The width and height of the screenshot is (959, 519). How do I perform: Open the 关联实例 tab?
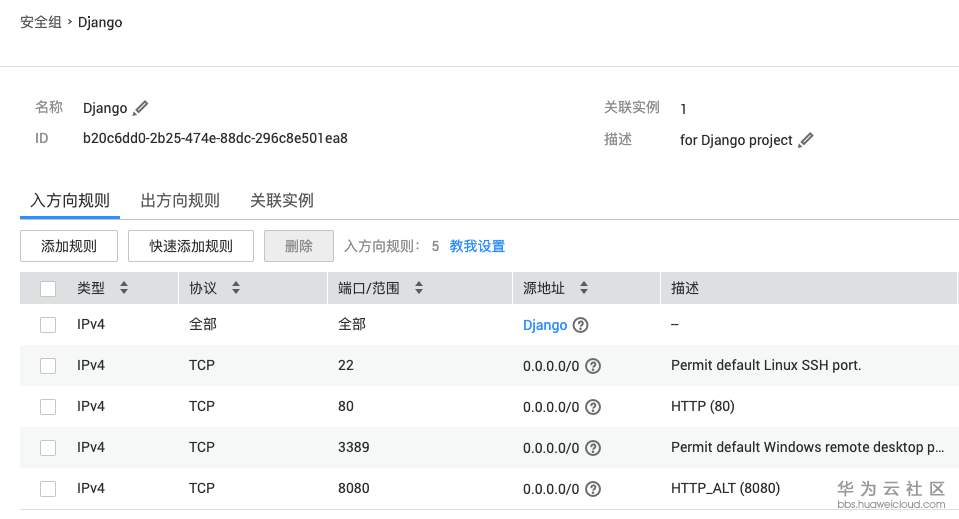282,200
